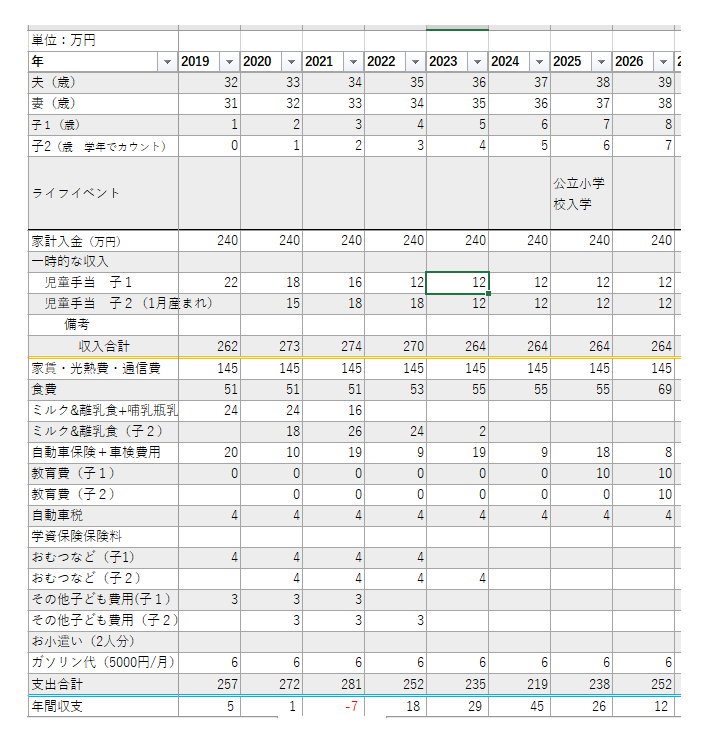Select the 夫（歳） row label

pos(103,83)
